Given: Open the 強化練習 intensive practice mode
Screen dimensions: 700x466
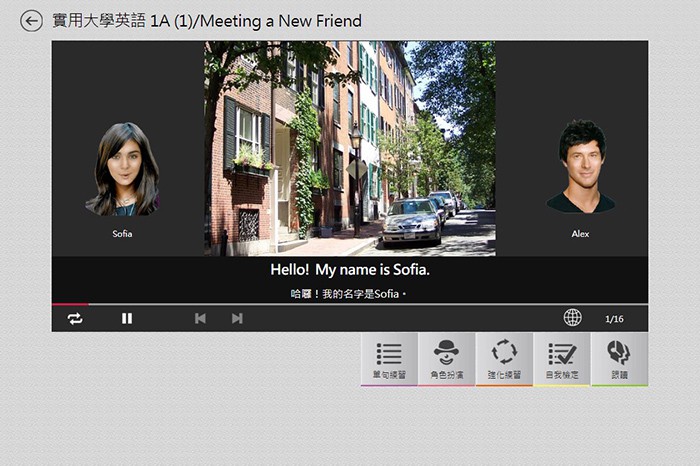Looking at the screenshot, I should pyautogui.click(x=504, y=359).
